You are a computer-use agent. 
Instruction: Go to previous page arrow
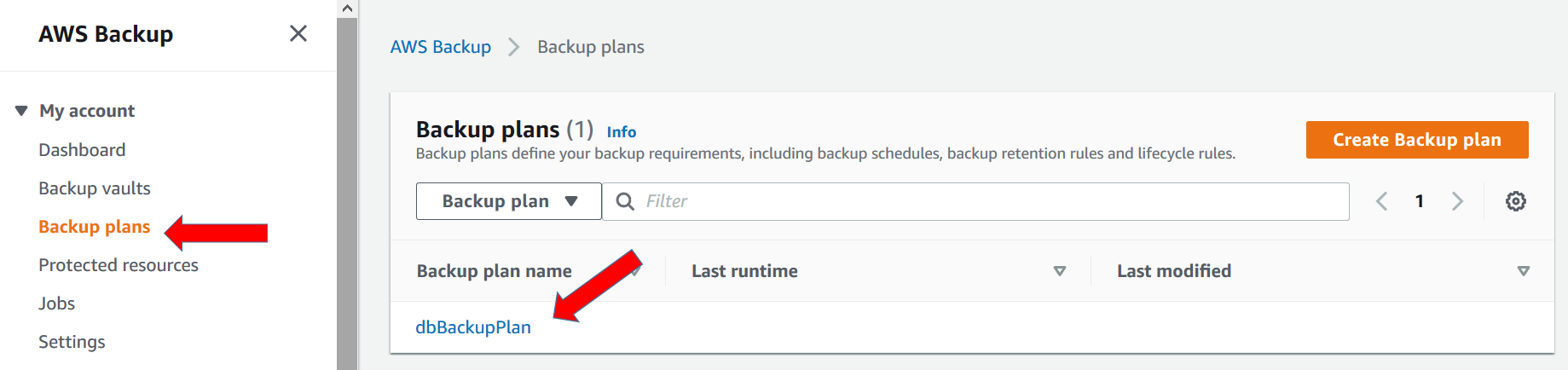coord(1382,201)
